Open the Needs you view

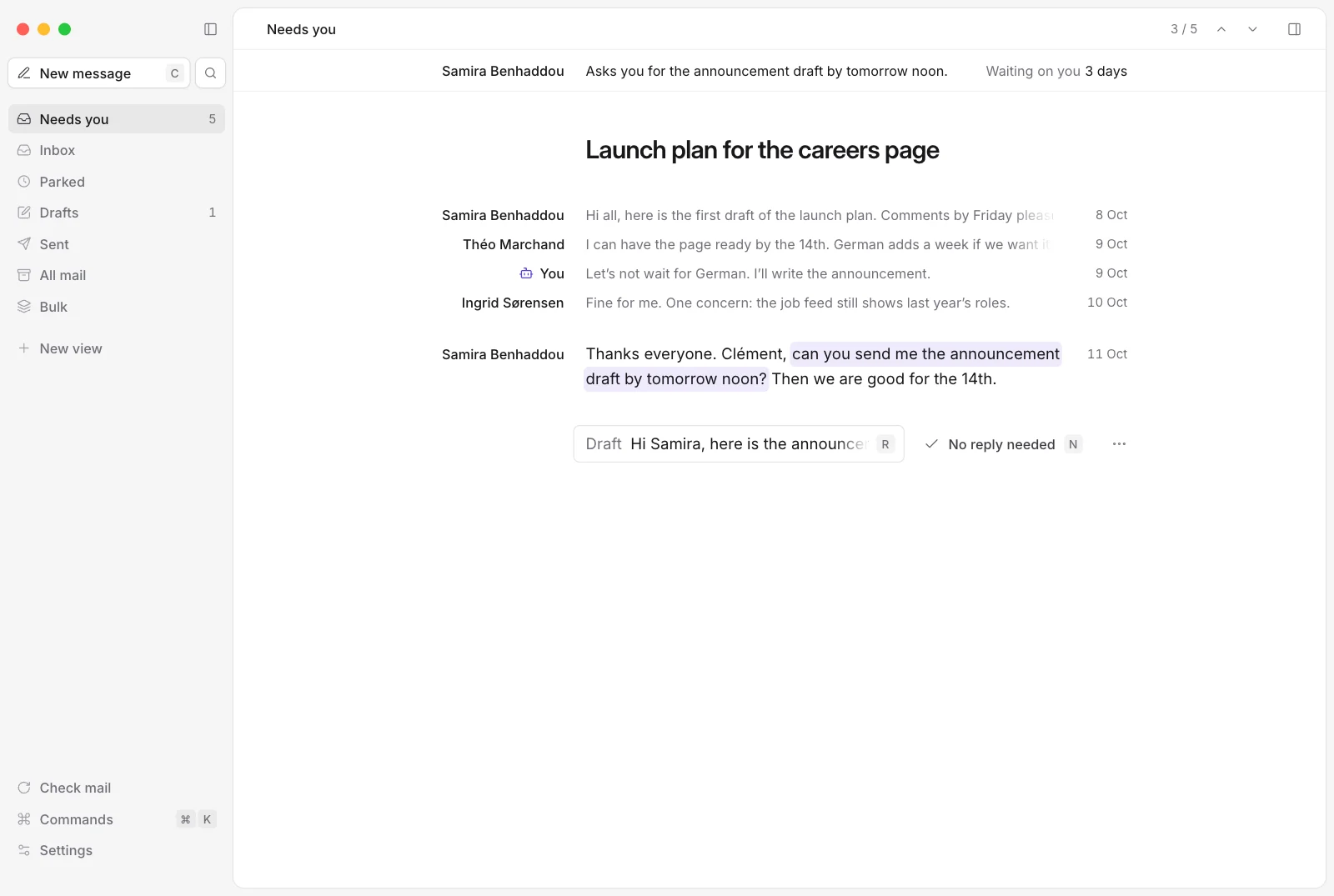coord(117,119)
